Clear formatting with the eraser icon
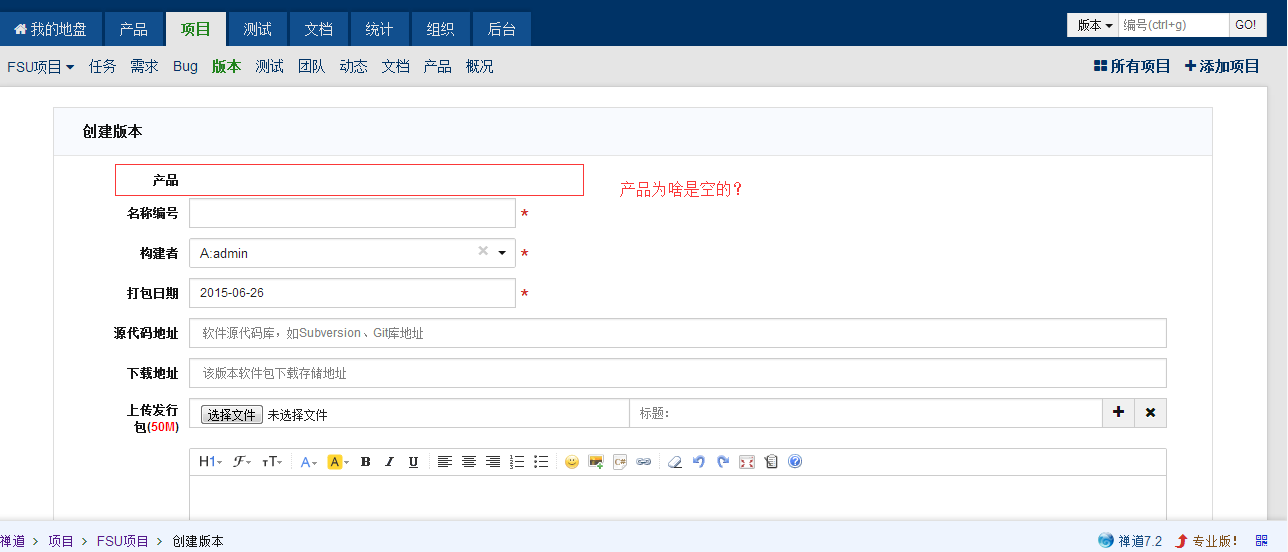 [x=675, y=462]
